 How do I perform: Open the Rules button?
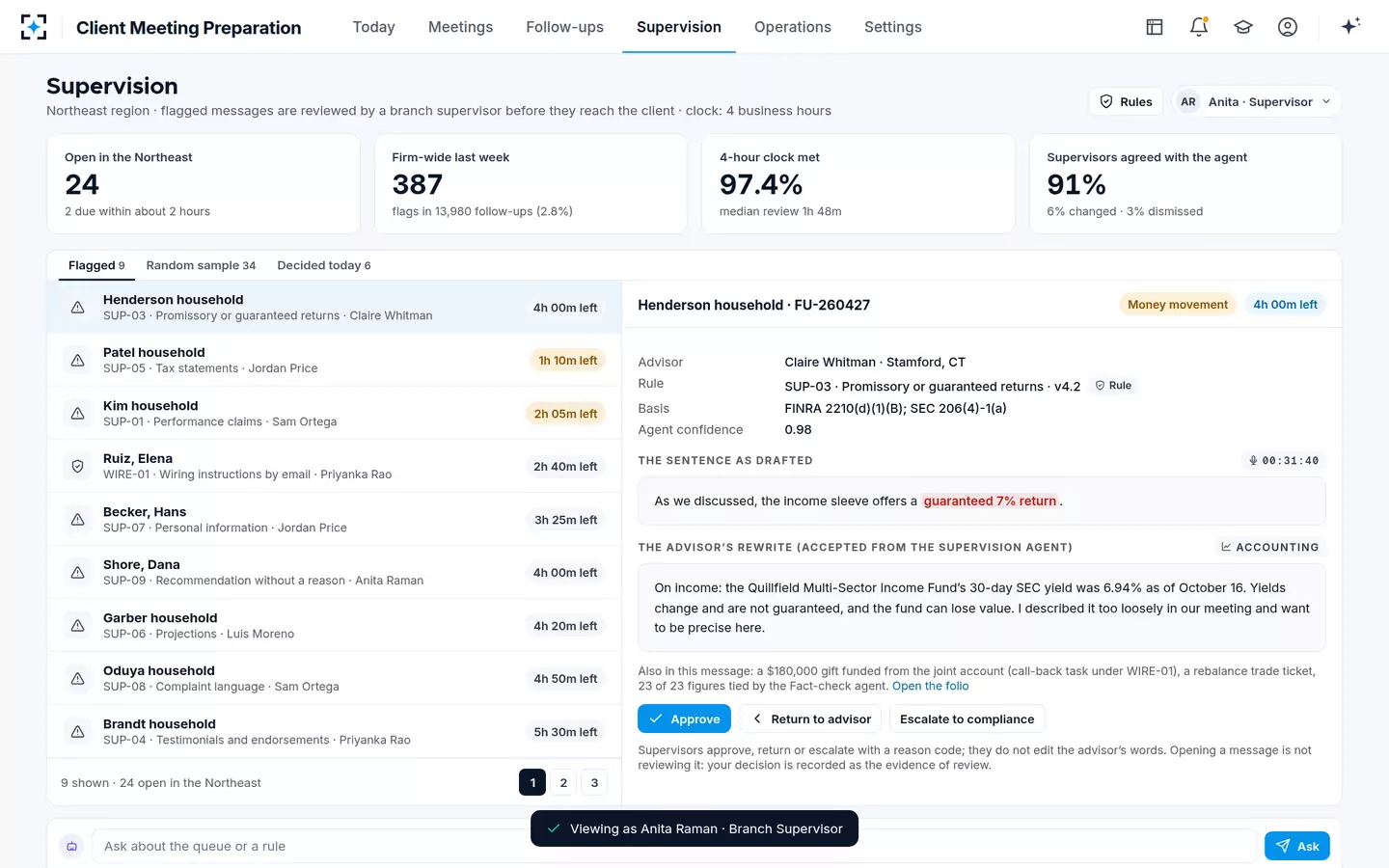[1126, 102]
